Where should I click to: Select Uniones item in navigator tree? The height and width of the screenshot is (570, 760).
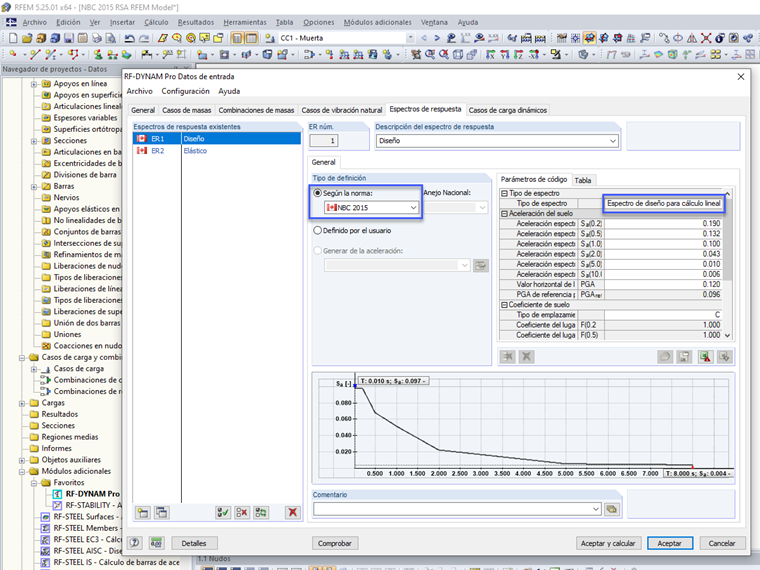pos(67,334)
